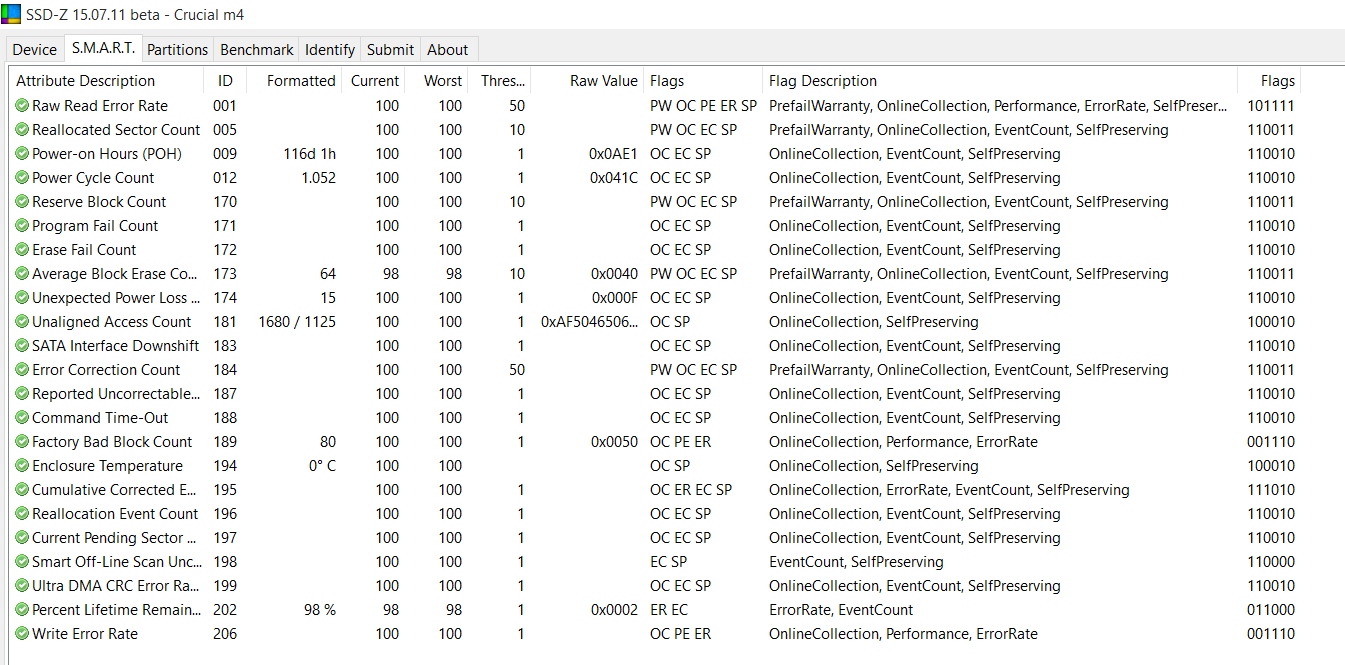The height and width of the screenshot is (665, 1345).
Task: Click green status icon for SATA Interface Downshift
Action: (22, 346)
